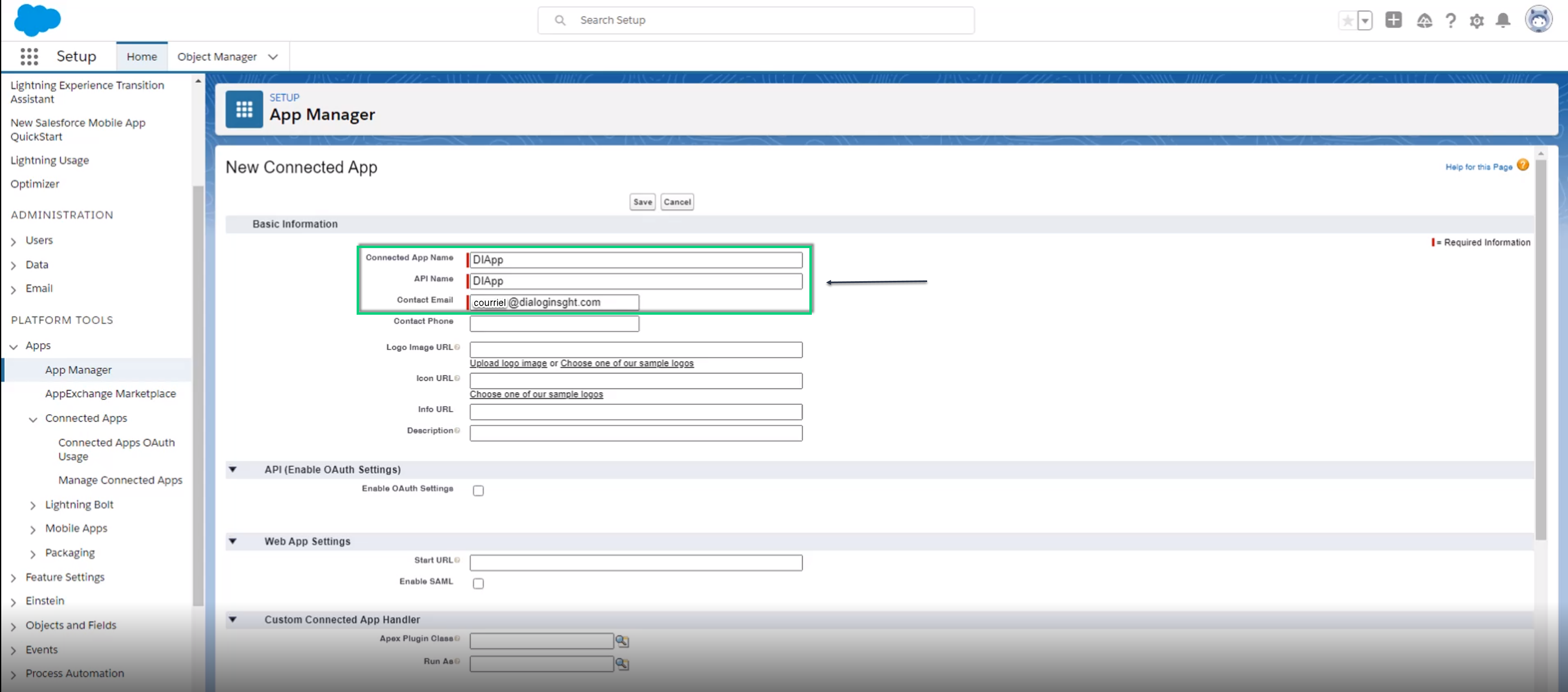Expand the Object Manager tab dropdown

tap(273, 56)
